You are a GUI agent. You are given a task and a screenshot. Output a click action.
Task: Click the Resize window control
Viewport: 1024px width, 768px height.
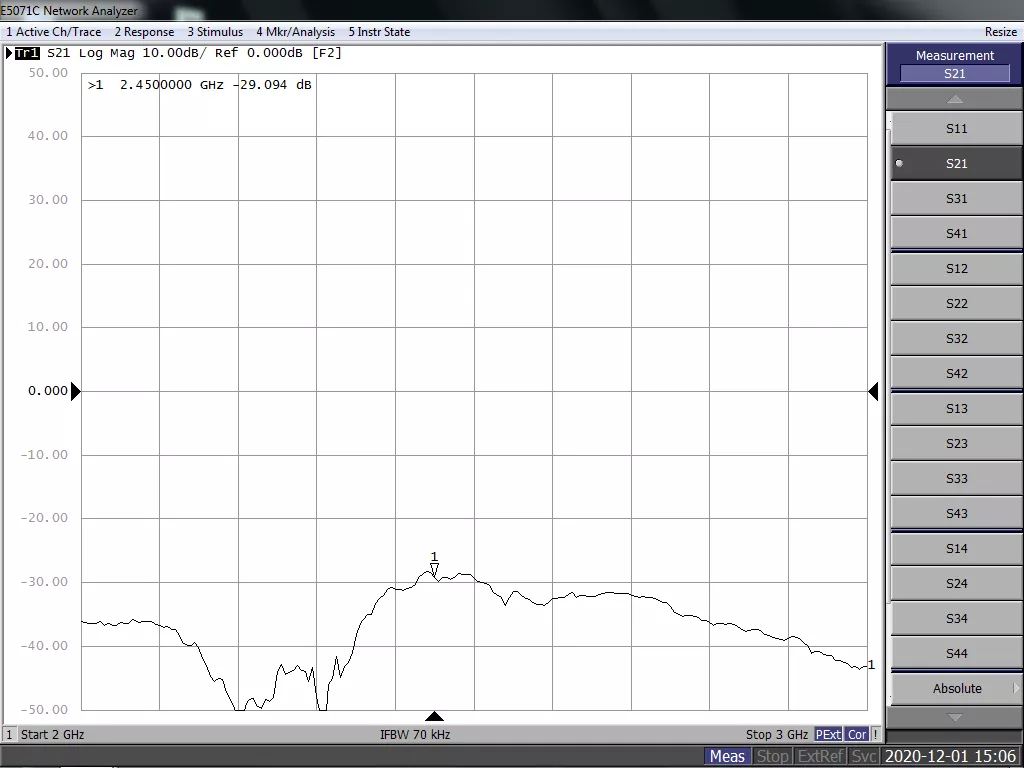point(1000,32)
